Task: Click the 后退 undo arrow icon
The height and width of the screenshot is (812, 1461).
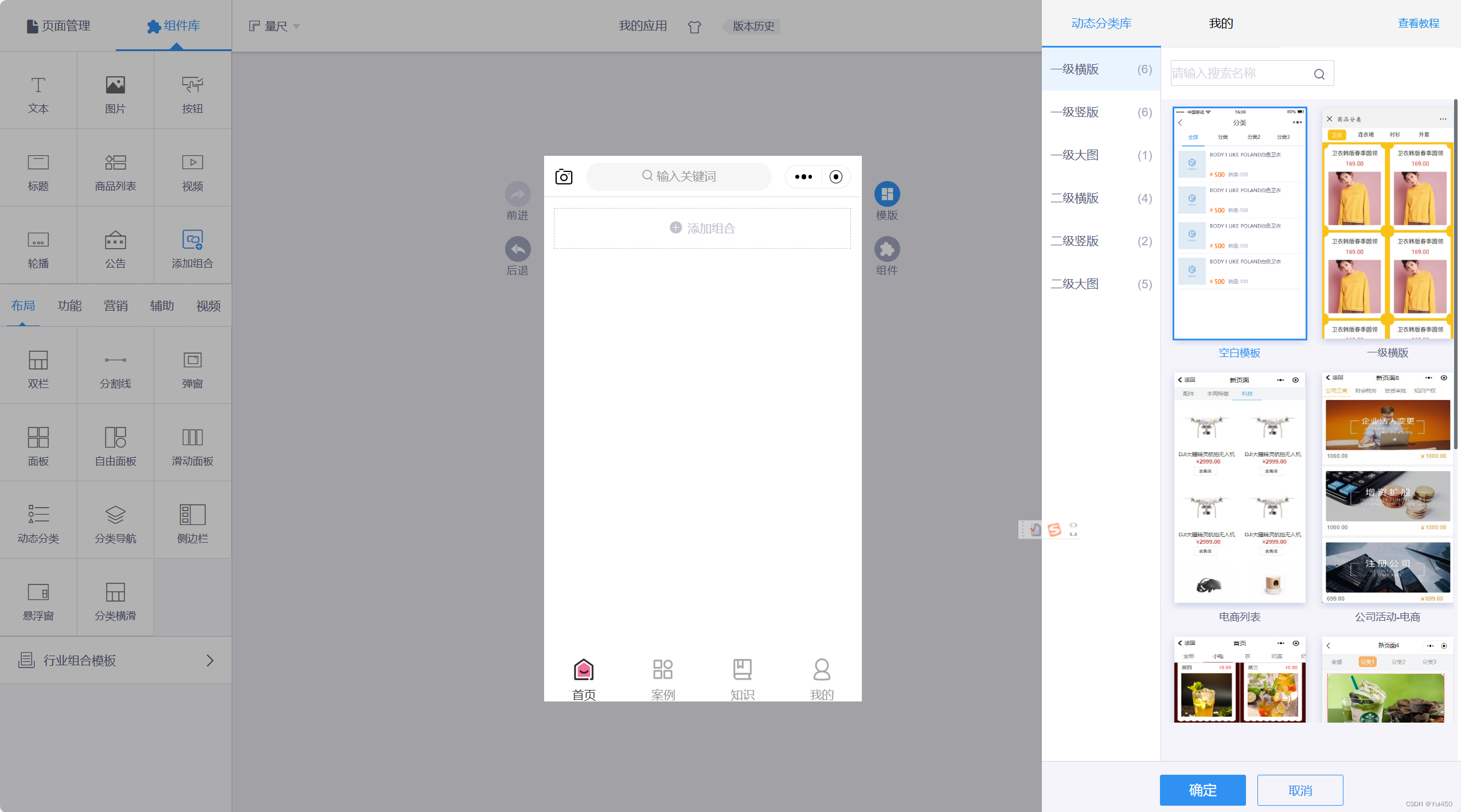Action: click(x=517, y=249)
